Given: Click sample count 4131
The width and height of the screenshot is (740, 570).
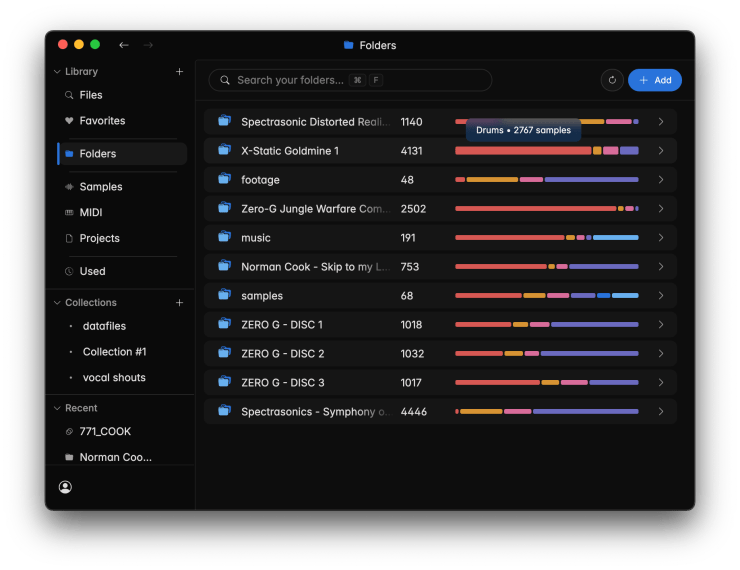Looking at the screenshot, I should coord(411,151).
